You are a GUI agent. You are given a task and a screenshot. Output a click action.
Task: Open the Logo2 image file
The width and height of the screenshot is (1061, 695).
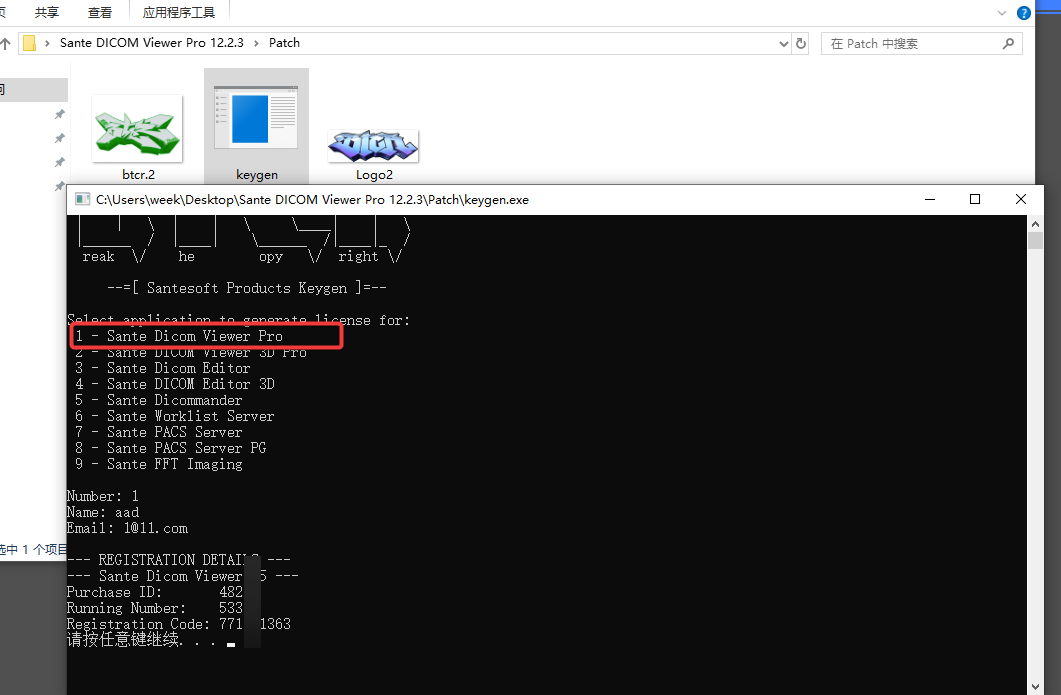coord(374,154)
